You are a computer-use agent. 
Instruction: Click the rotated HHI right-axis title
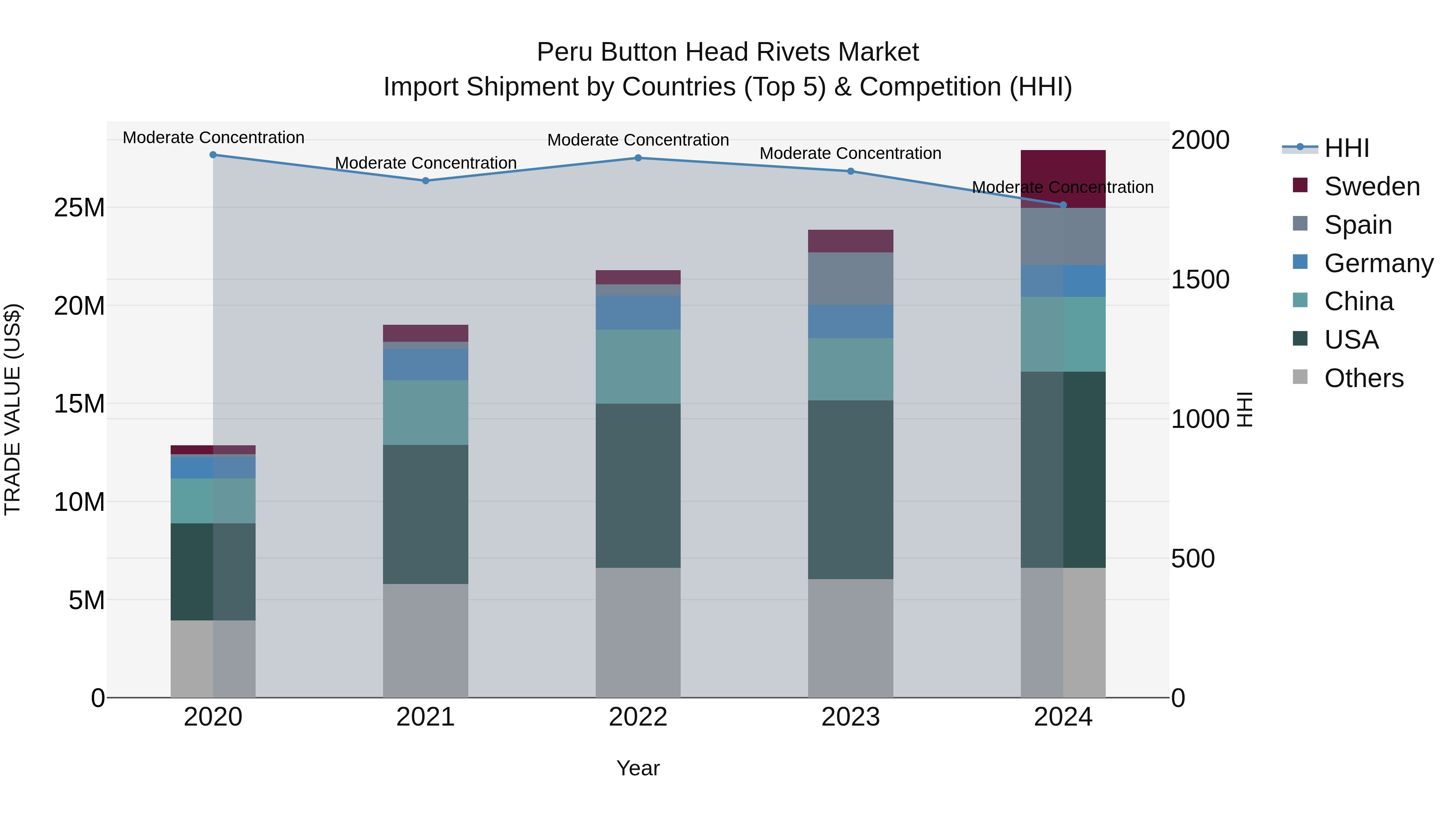coord(1244,409)
